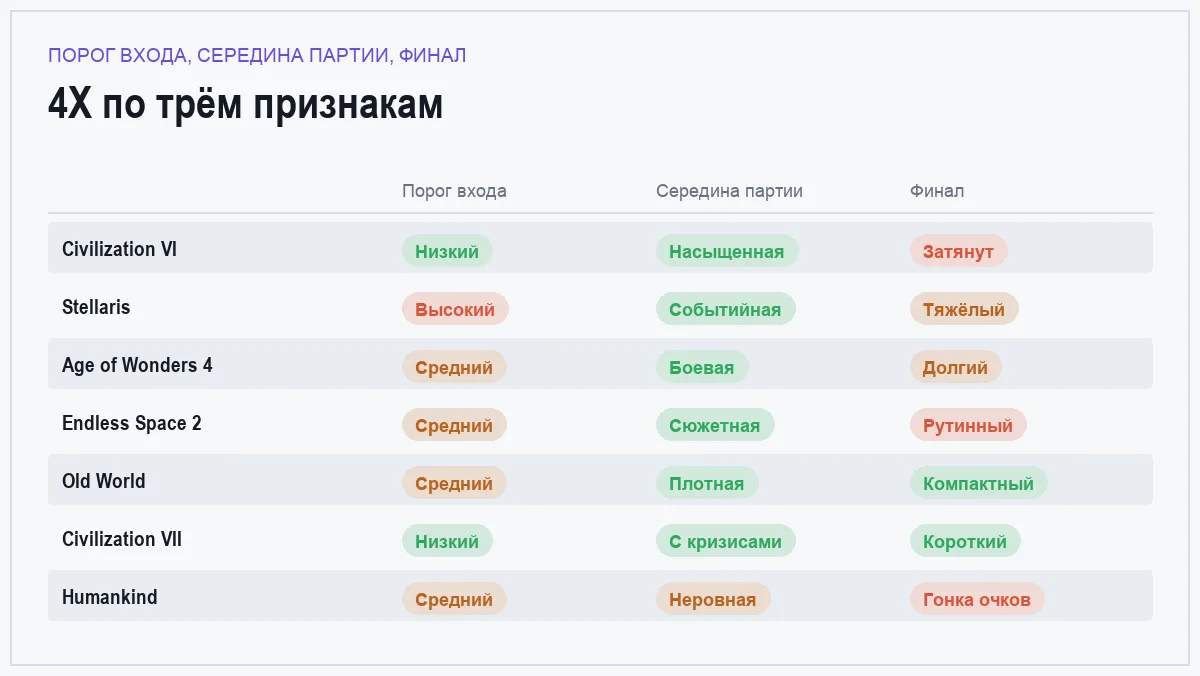Click the "Endless Space 2" row name
This screenshot has height=676, width=1200.
132,423
